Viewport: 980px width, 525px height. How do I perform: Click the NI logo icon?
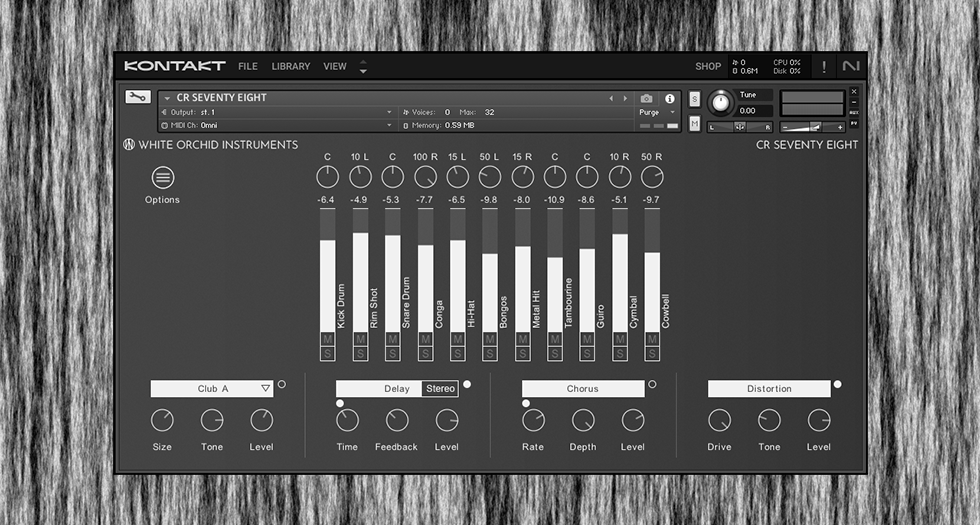(x=851, y=66)
